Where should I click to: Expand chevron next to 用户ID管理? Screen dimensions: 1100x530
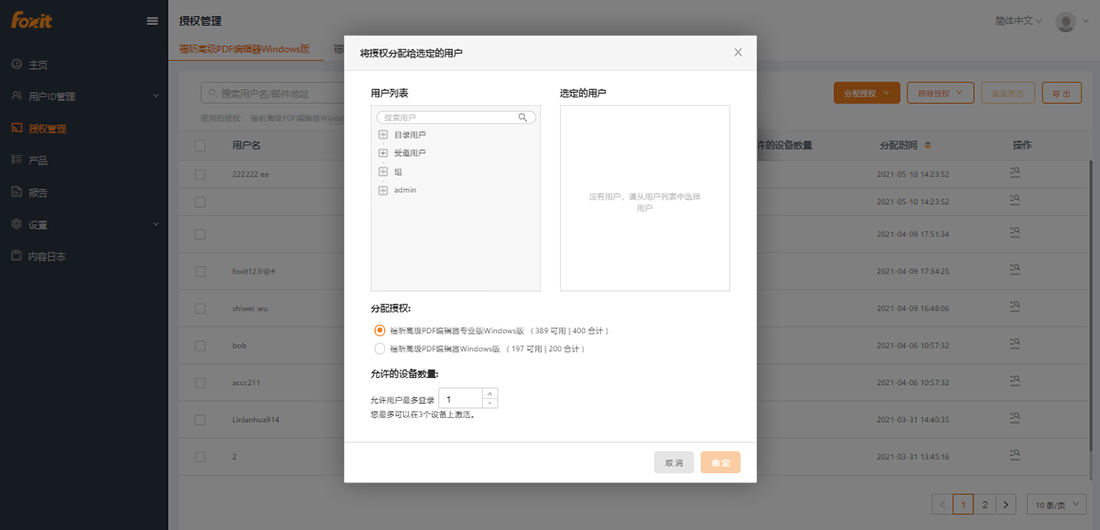click(x=156, y=96)
